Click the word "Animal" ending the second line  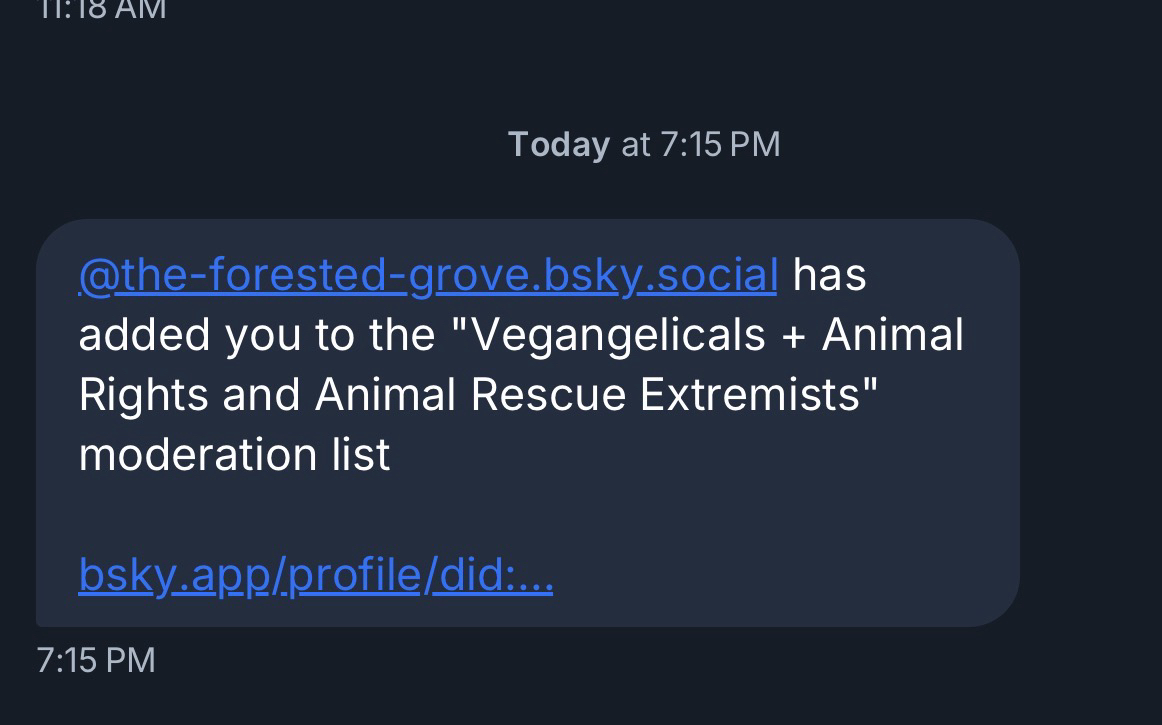pos(892,335)
